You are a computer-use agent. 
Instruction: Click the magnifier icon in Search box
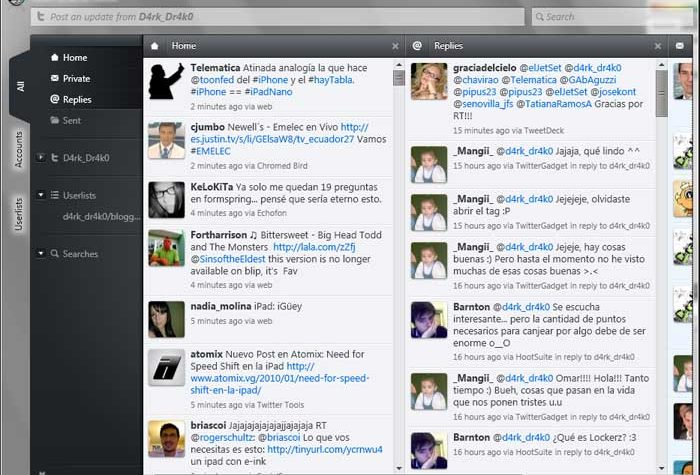pyautogui.click(x=540, y=17)
